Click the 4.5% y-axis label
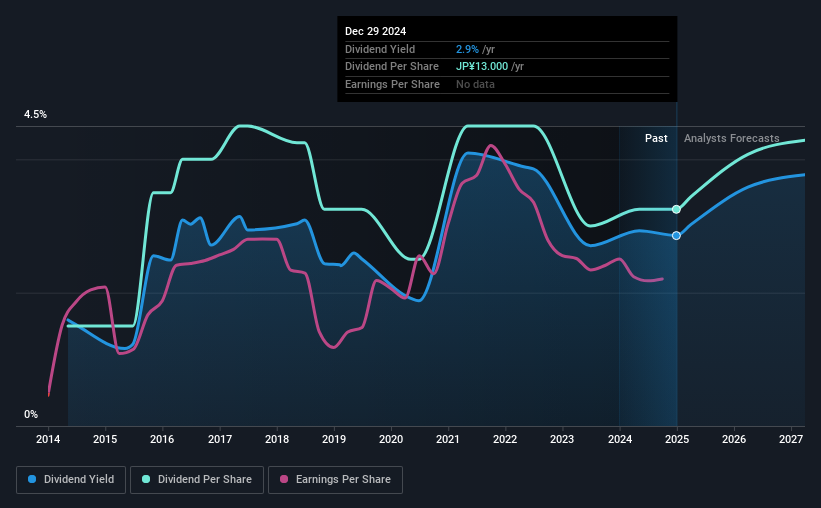821x508 pixels. (x=36, y=115)
